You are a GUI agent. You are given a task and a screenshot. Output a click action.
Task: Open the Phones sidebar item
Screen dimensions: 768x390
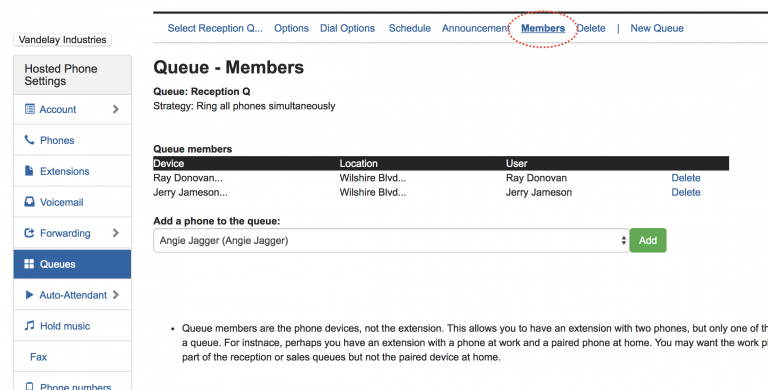tap(72, 140)
